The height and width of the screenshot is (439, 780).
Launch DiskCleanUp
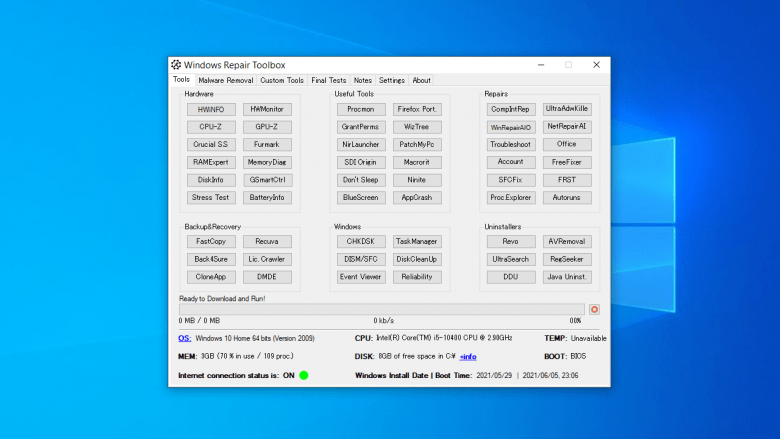click(x=417, y=259)
